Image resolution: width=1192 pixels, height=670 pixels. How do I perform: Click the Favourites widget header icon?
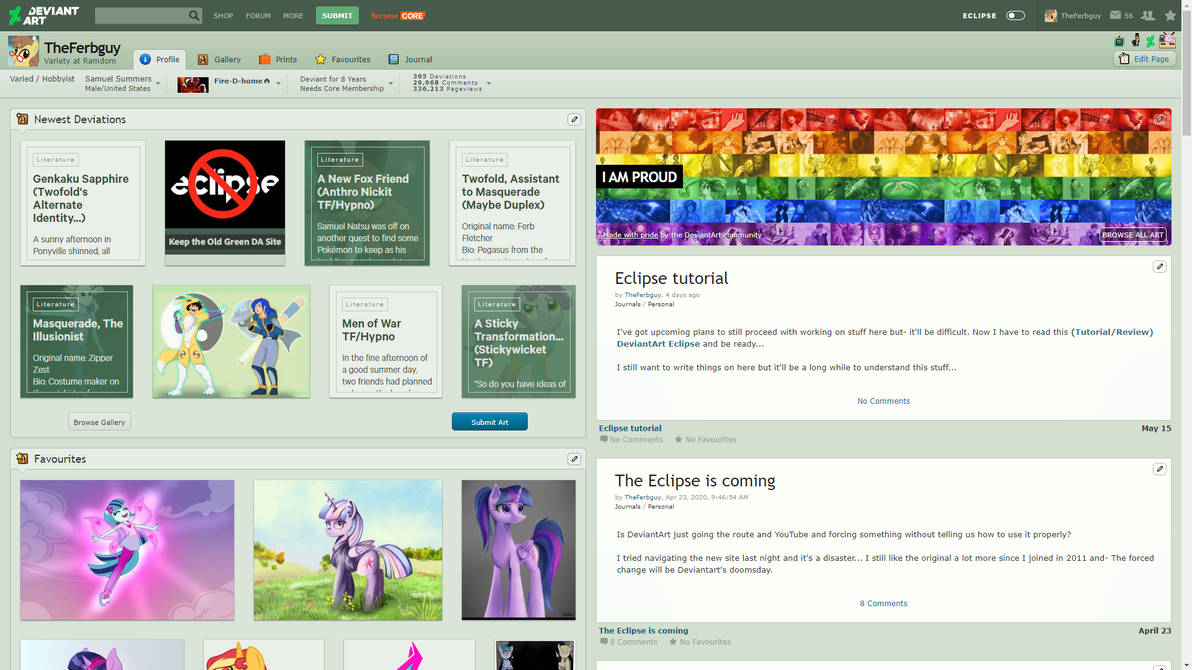(x=22, y=459)
